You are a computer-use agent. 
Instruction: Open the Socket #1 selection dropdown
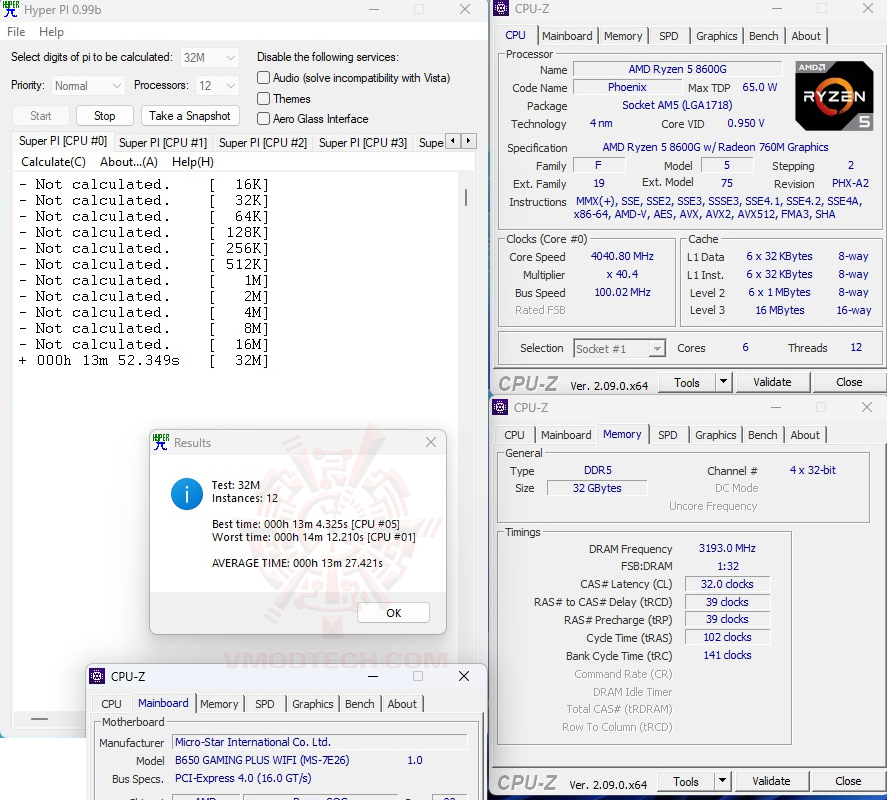pos(619,349)
